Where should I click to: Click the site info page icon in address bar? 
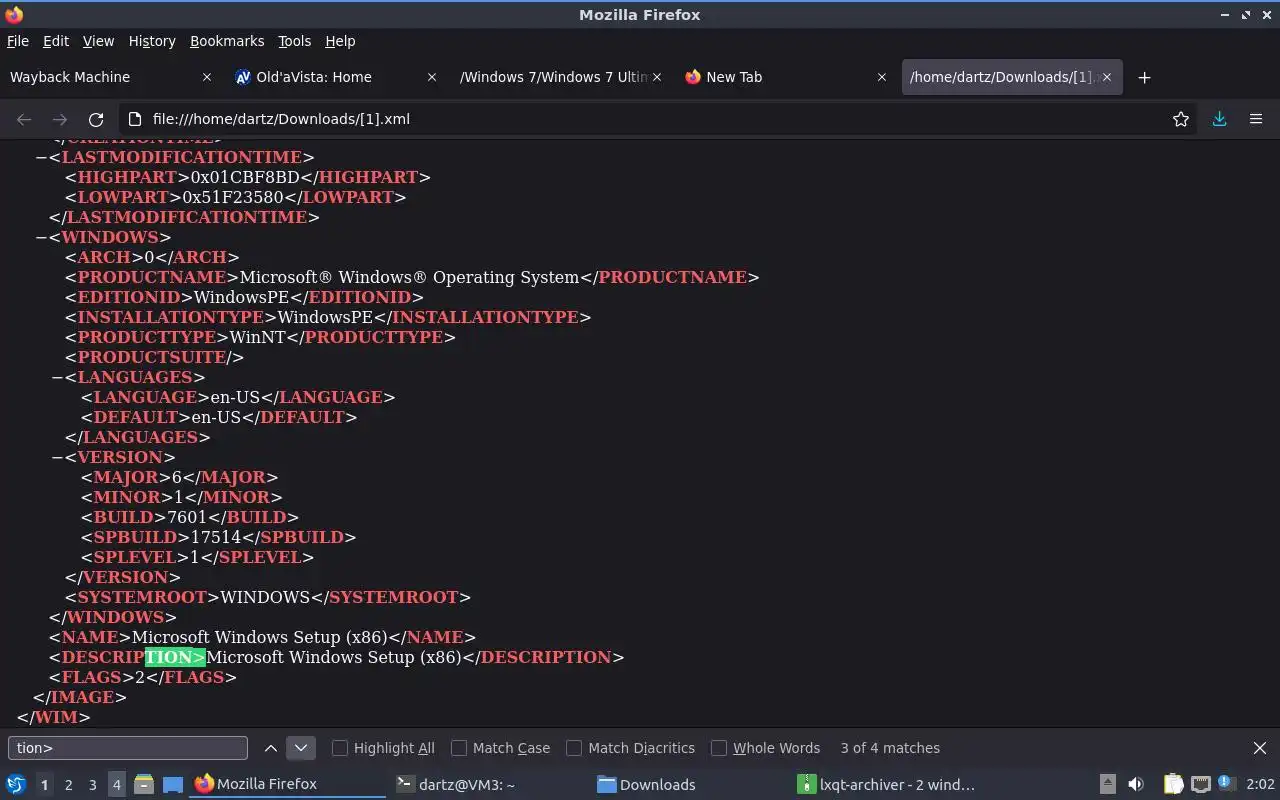(x=136, y=119)
